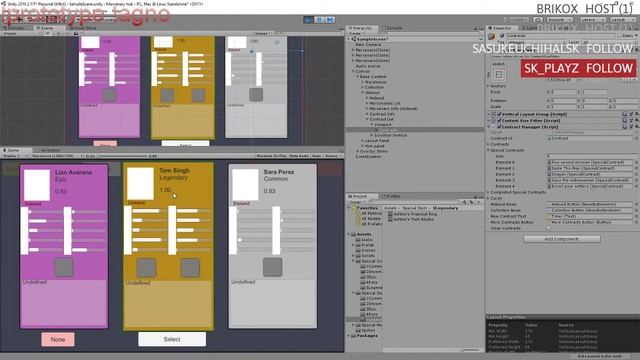Open the Asset Store tab

[x=82, y=28]
